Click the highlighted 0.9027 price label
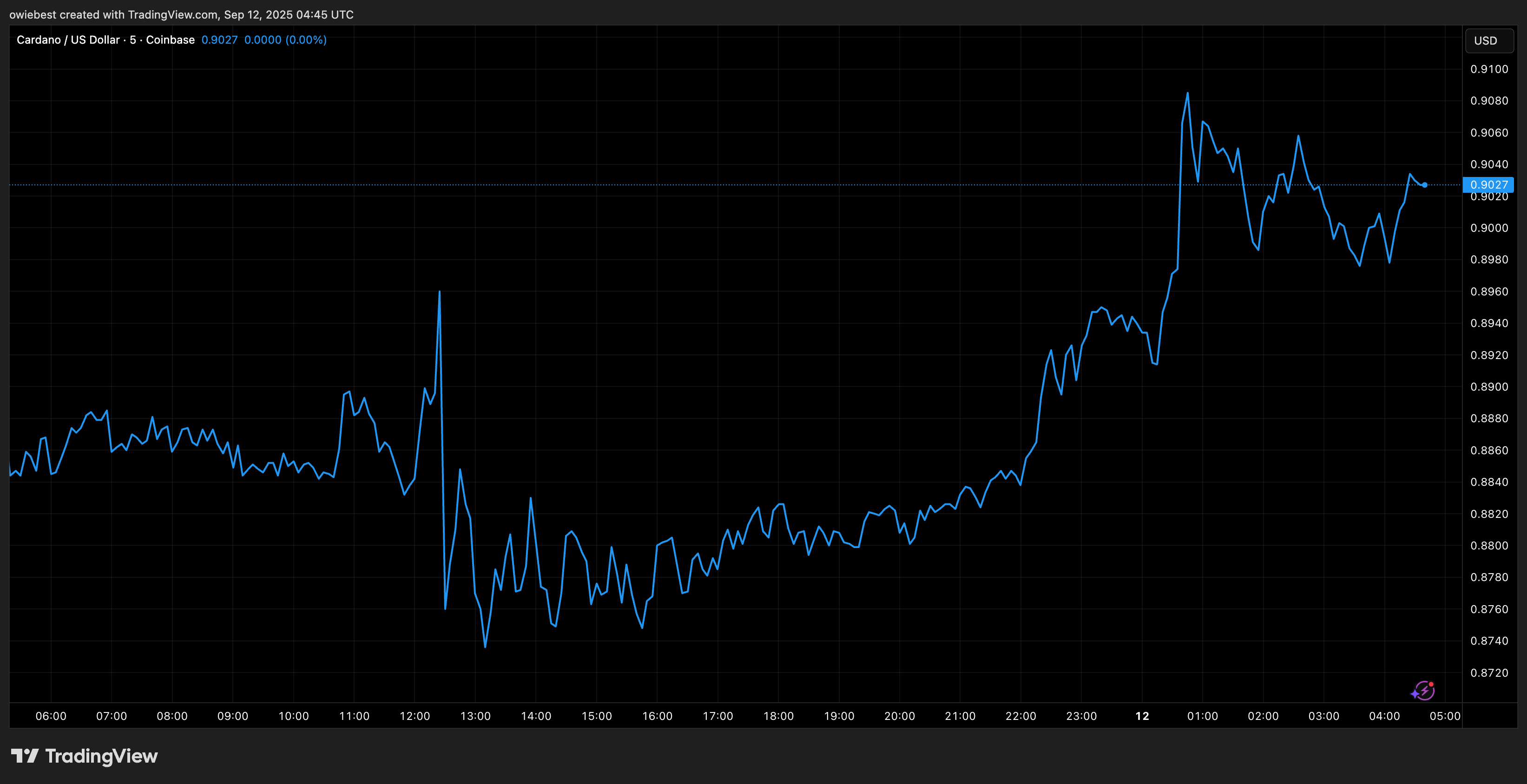1527x784 pixels. [x=1488, y=184]
